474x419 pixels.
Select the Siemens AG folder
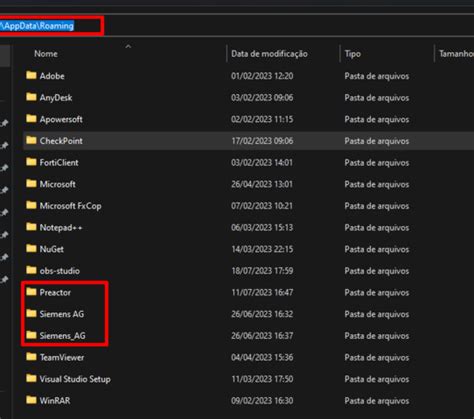[62, 314]
